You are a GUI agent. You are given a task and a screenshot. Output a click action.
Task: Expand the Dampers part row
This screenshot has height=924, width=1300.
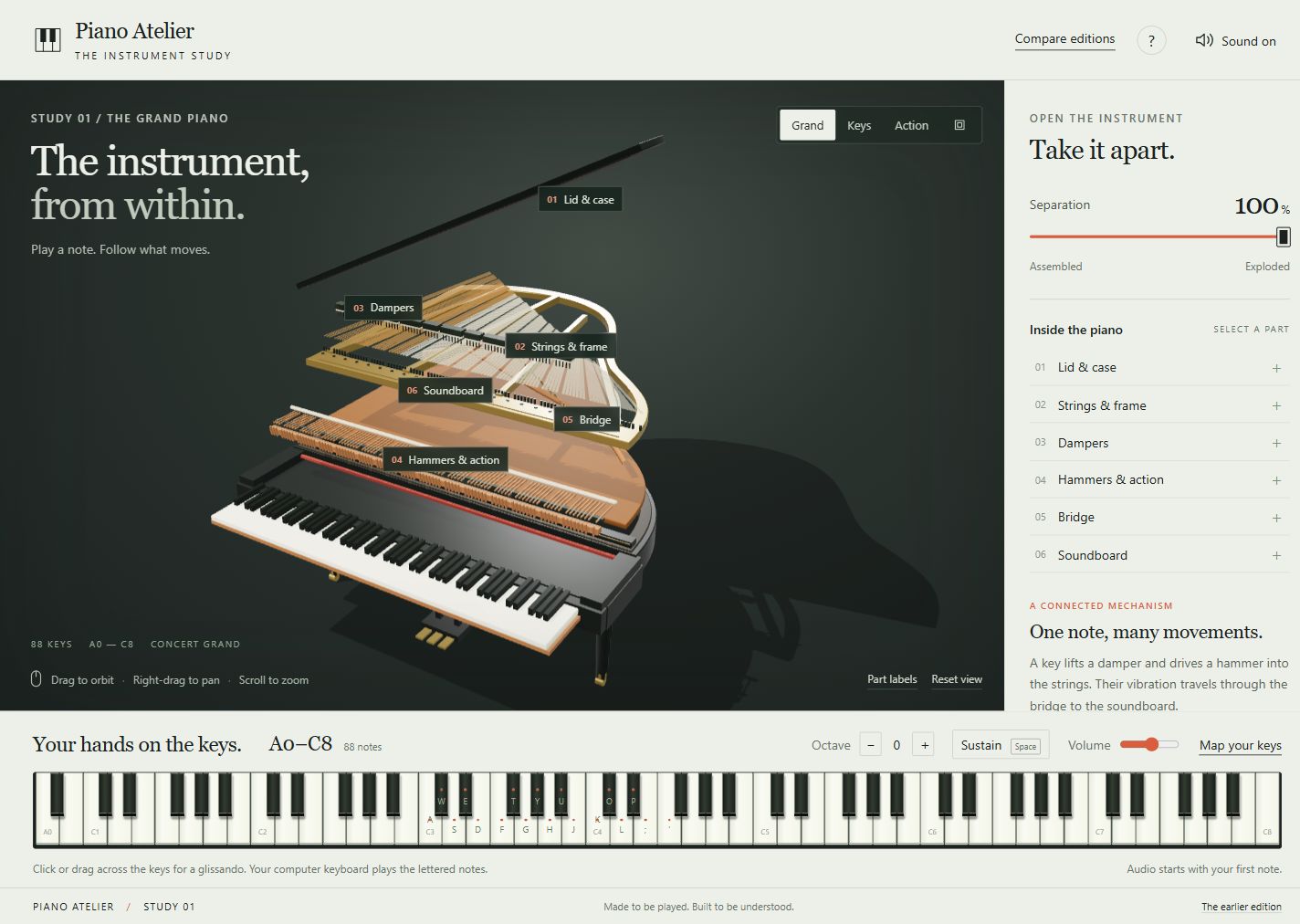[1159, 443]
